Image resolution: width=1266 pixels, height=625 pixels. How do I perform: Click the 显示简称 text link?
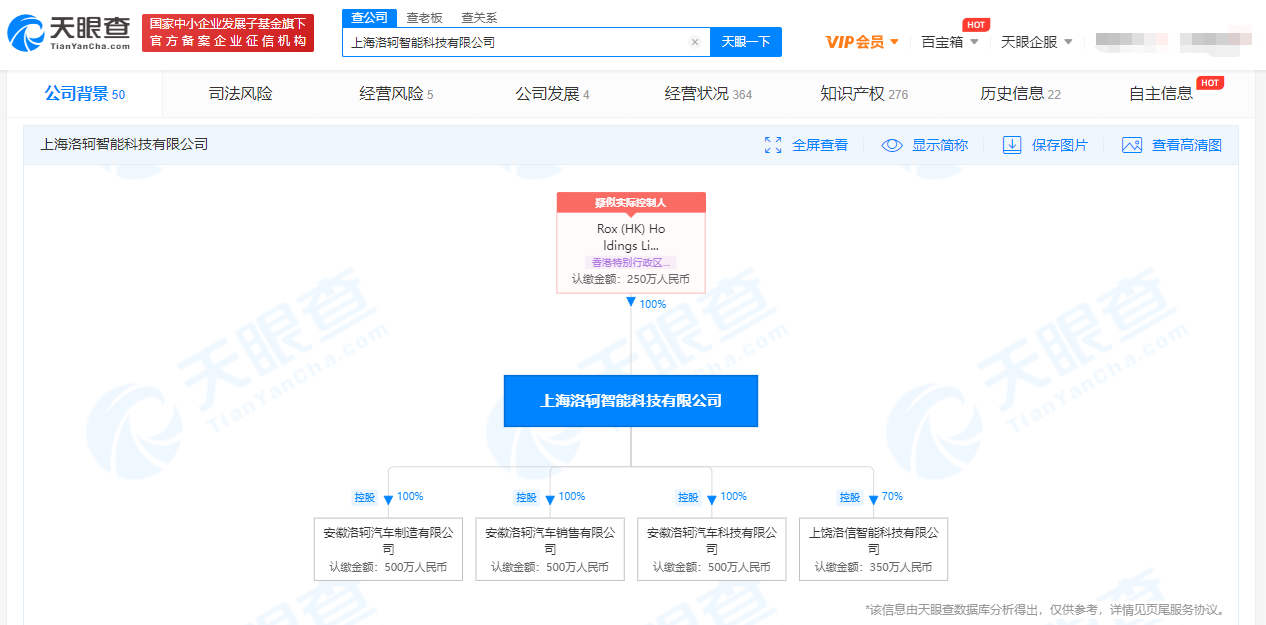click(940, 145)
